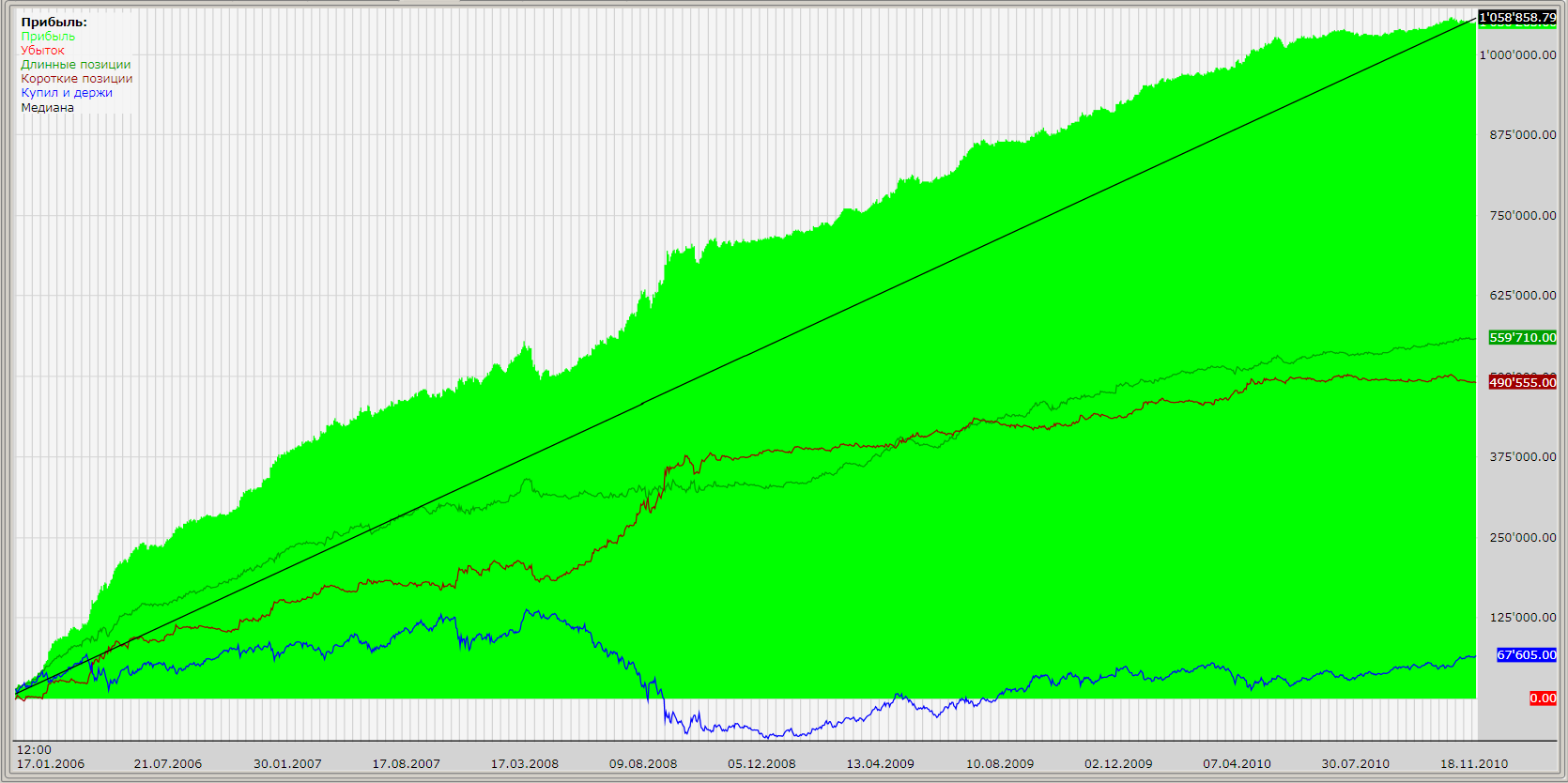The width and height of the screenshot is (1568, 783).
Task: Click the 30.01.2007 date on the axis
Action: tap(287, 763)
